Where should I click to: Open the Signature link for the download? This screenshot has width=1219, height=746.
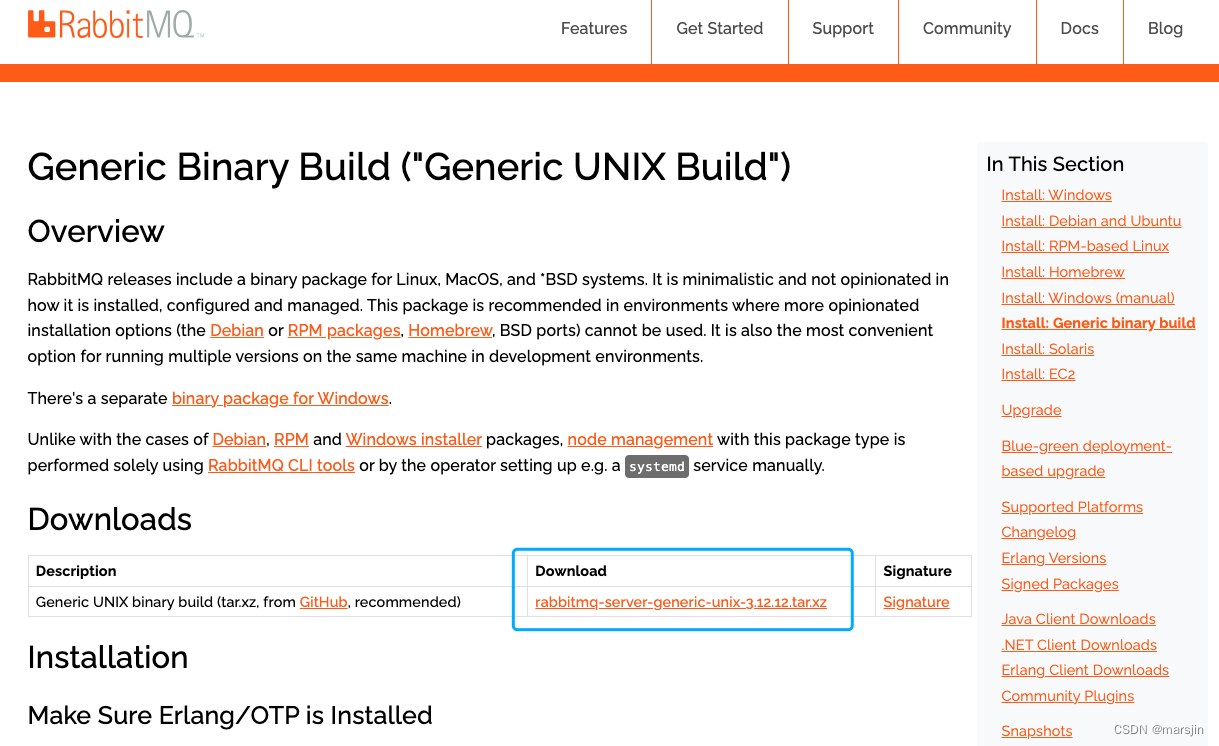click(915, 601)
